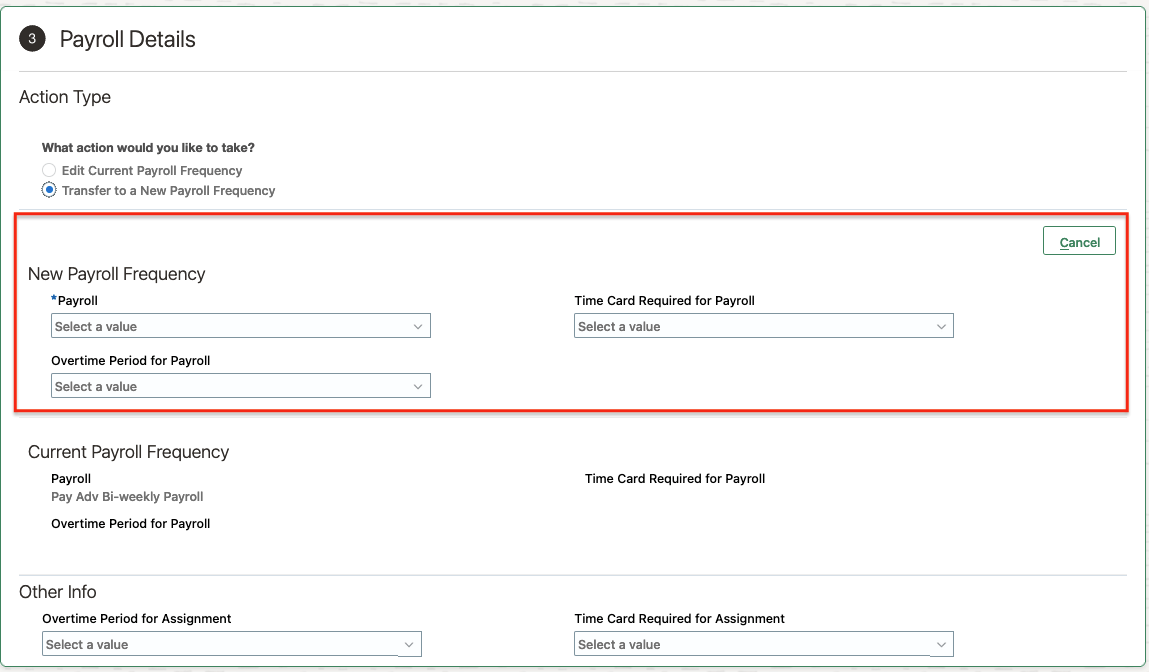Click the Current Payroll Frequency heading
This screenshot has height=672, width=1149.
[x=129, y=452]
